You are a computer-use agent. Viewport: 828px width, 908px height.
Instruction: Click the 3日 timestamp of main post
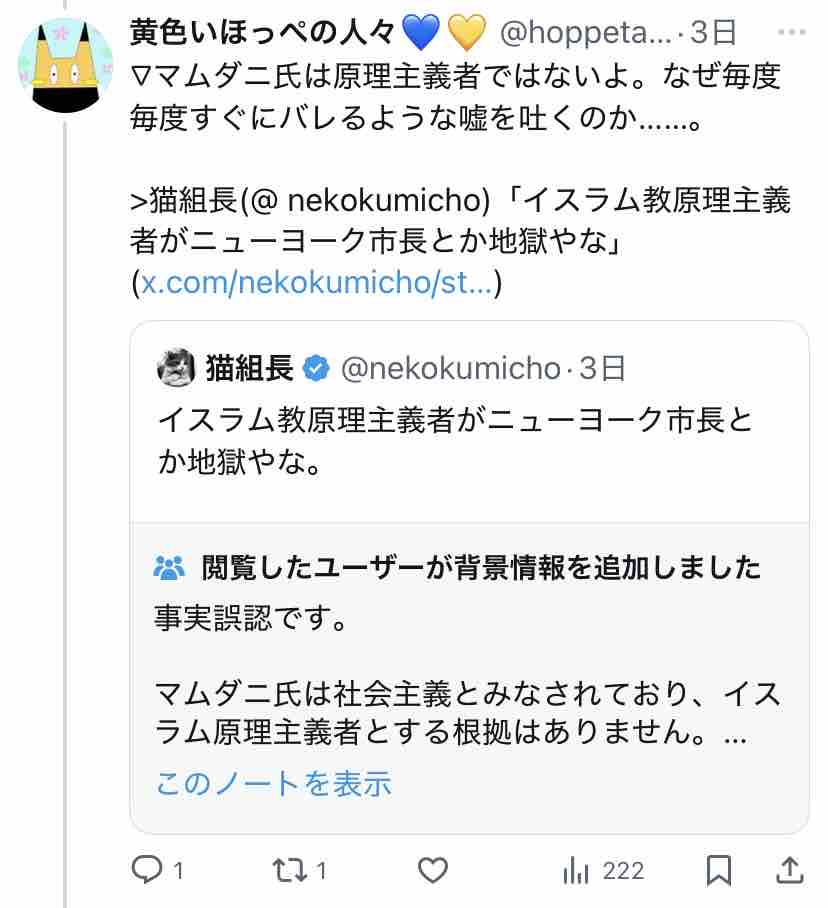click(x=712, y=33)
